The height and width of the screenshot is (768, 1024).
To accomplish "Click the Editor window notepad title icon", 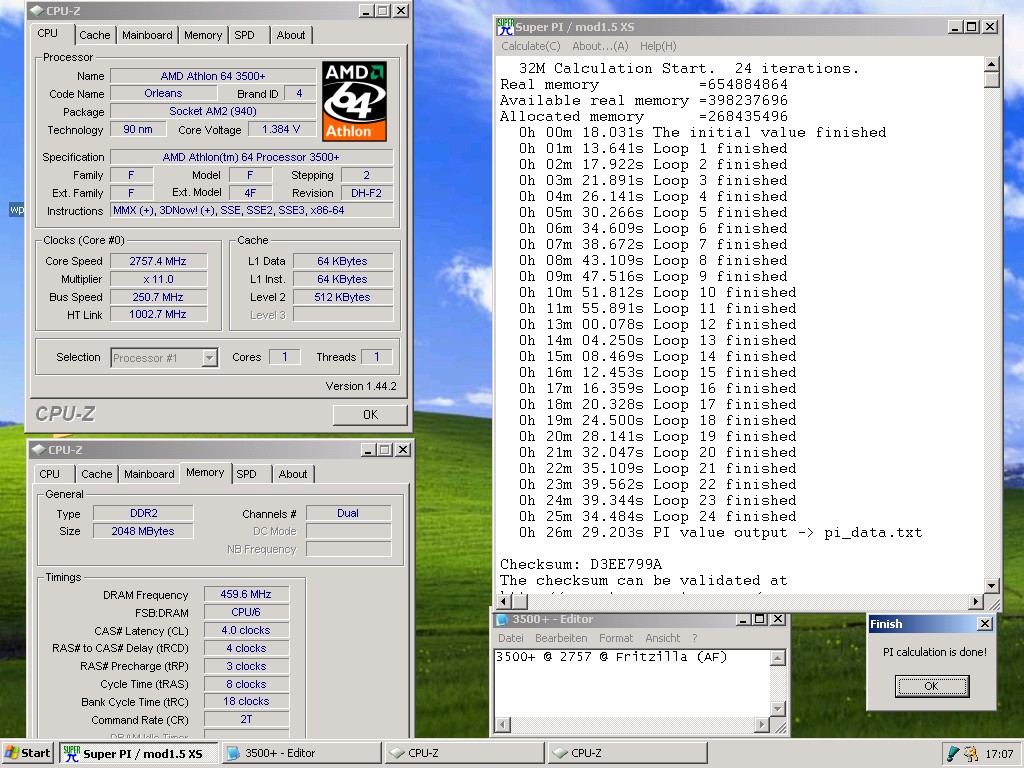I will click(502, 619).
